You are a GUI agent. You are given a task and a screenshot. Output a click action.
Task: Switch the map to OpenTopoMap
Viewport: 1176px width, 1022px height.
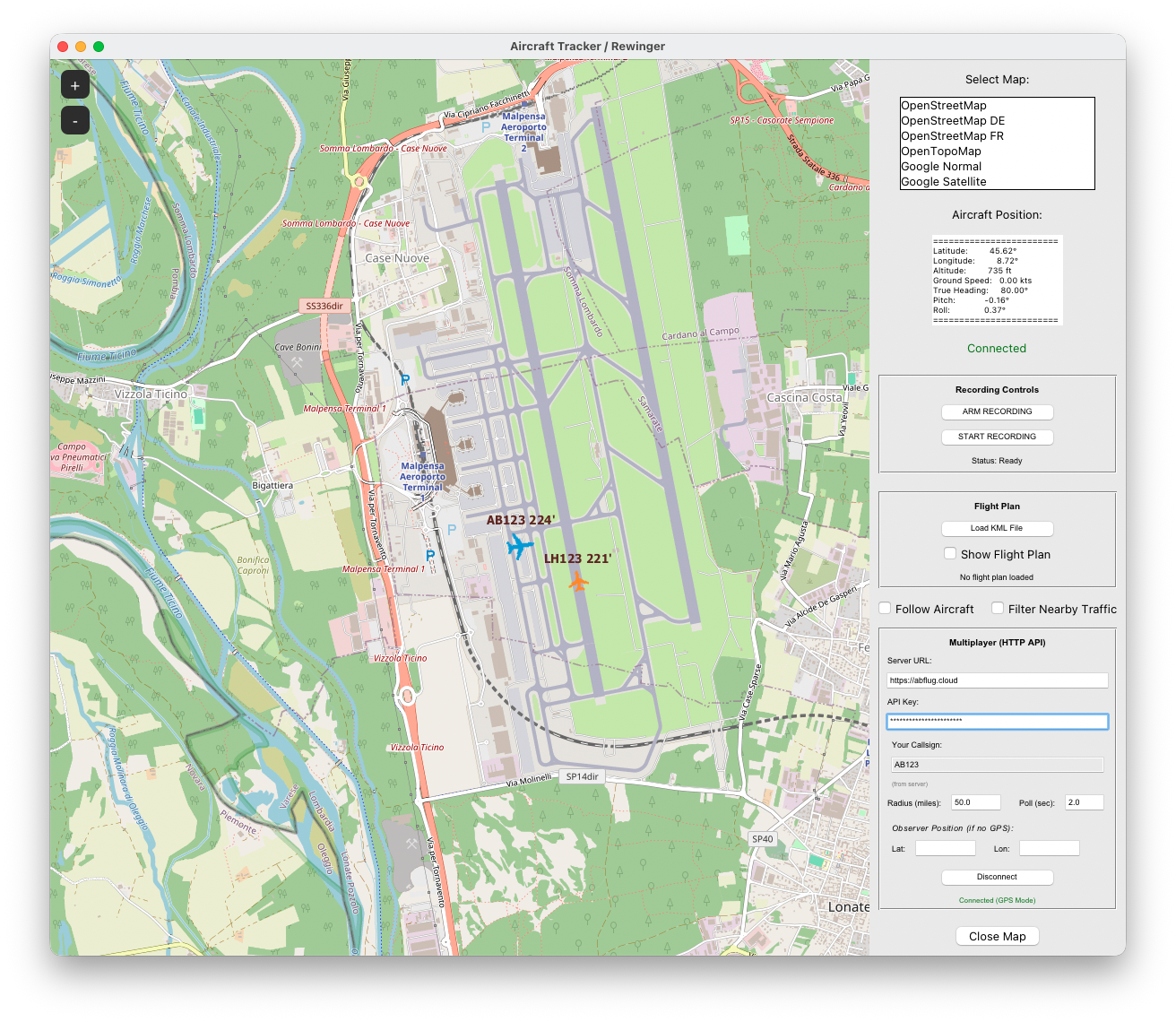tap(937, 151)
